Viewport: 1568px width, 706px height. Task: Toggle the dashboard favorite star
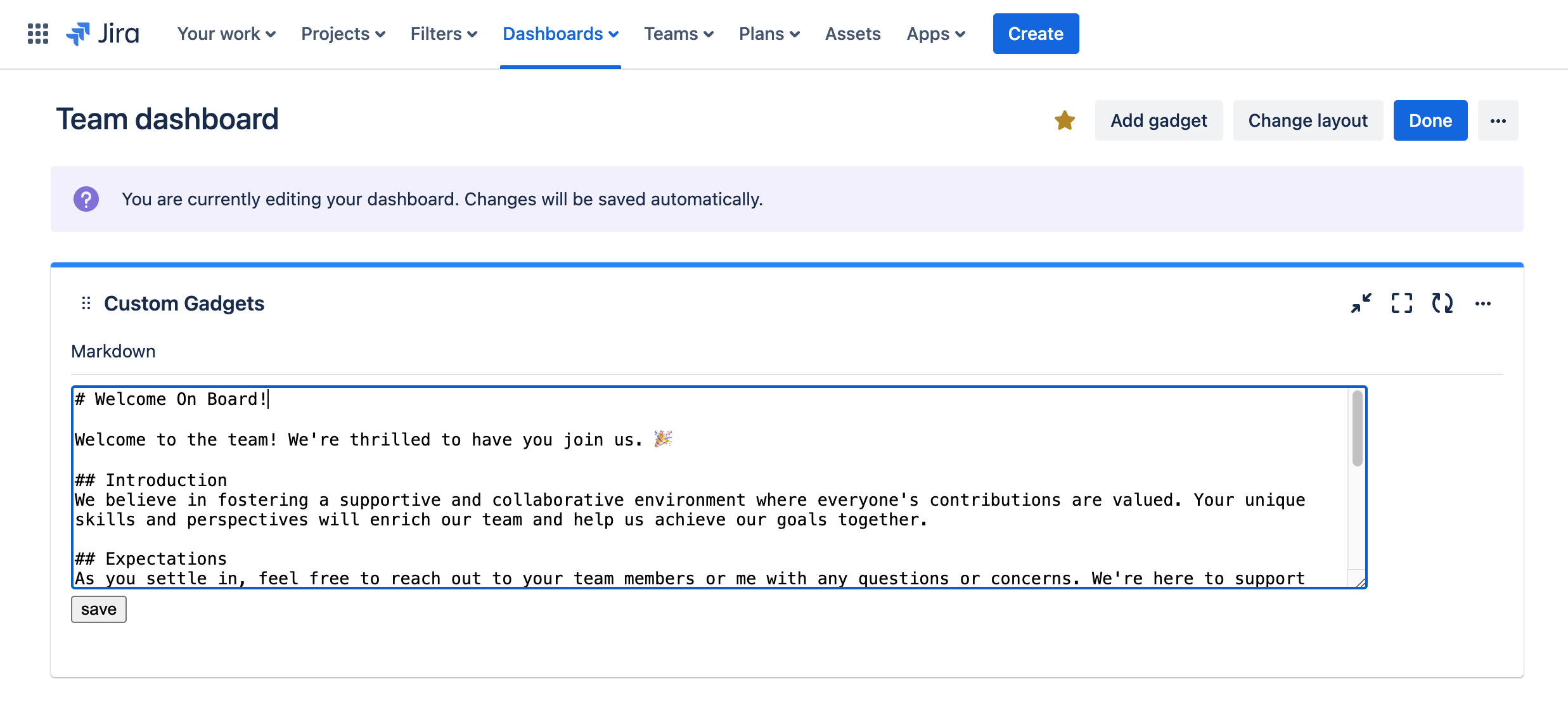point(1065,120)
